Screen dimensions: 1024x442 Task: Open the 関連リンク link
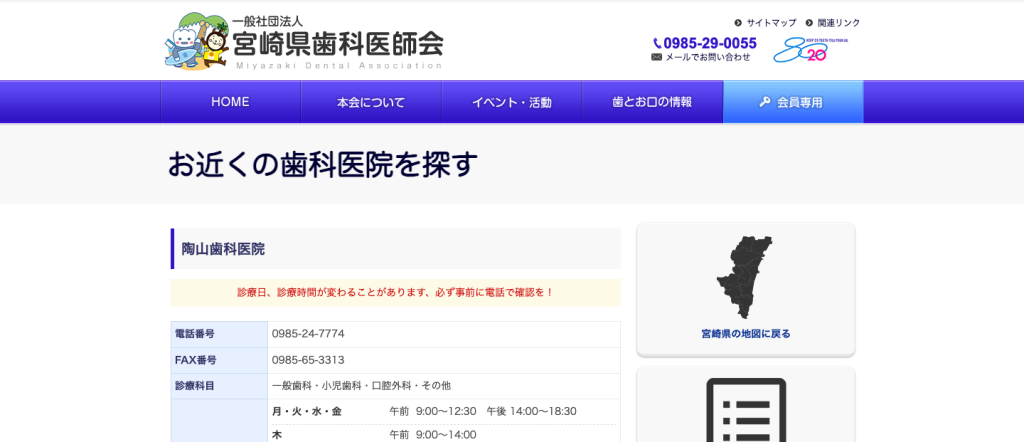pos(838,22)
